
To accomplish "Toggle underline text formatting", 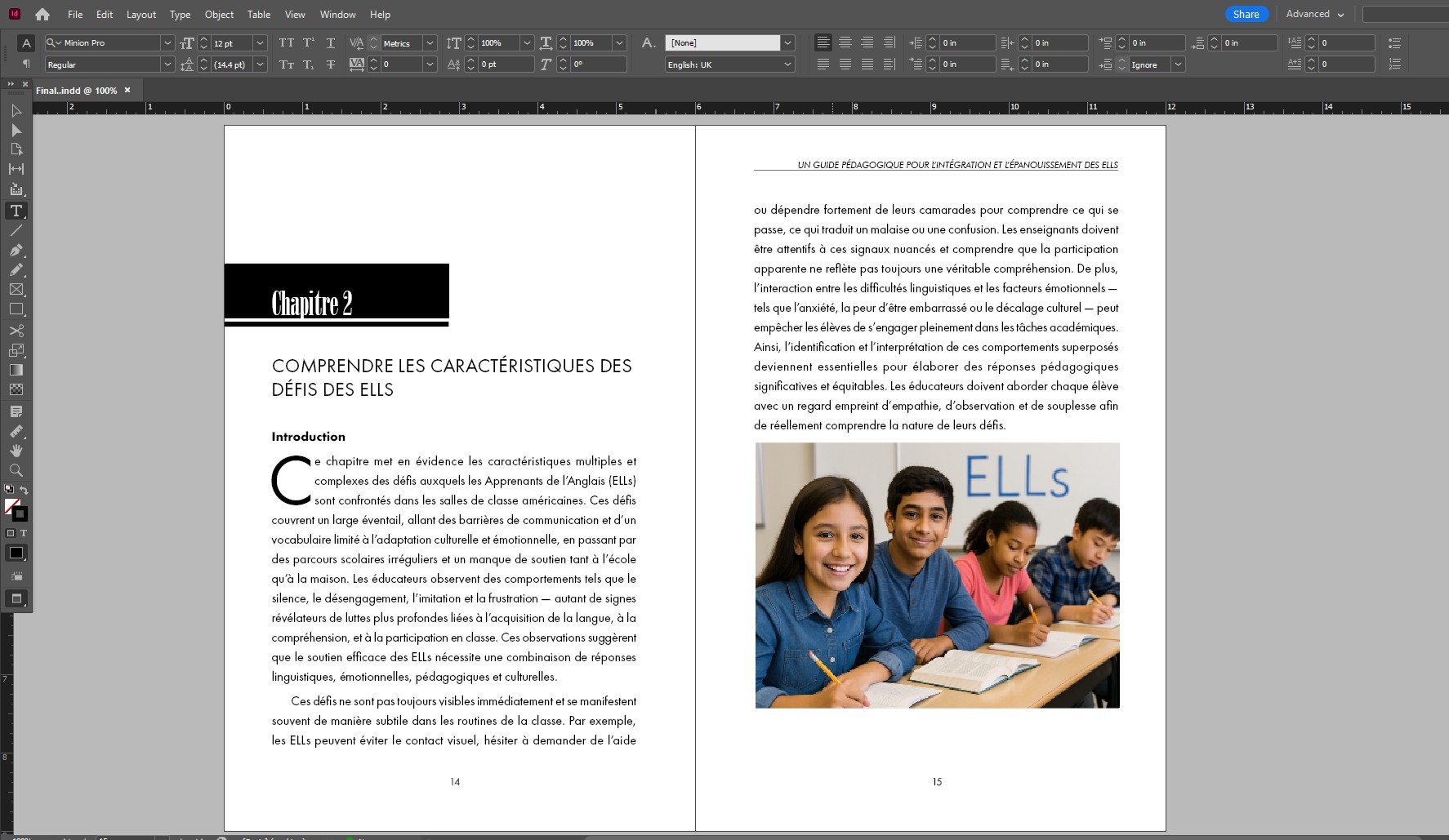I will [x=331, y=42].
